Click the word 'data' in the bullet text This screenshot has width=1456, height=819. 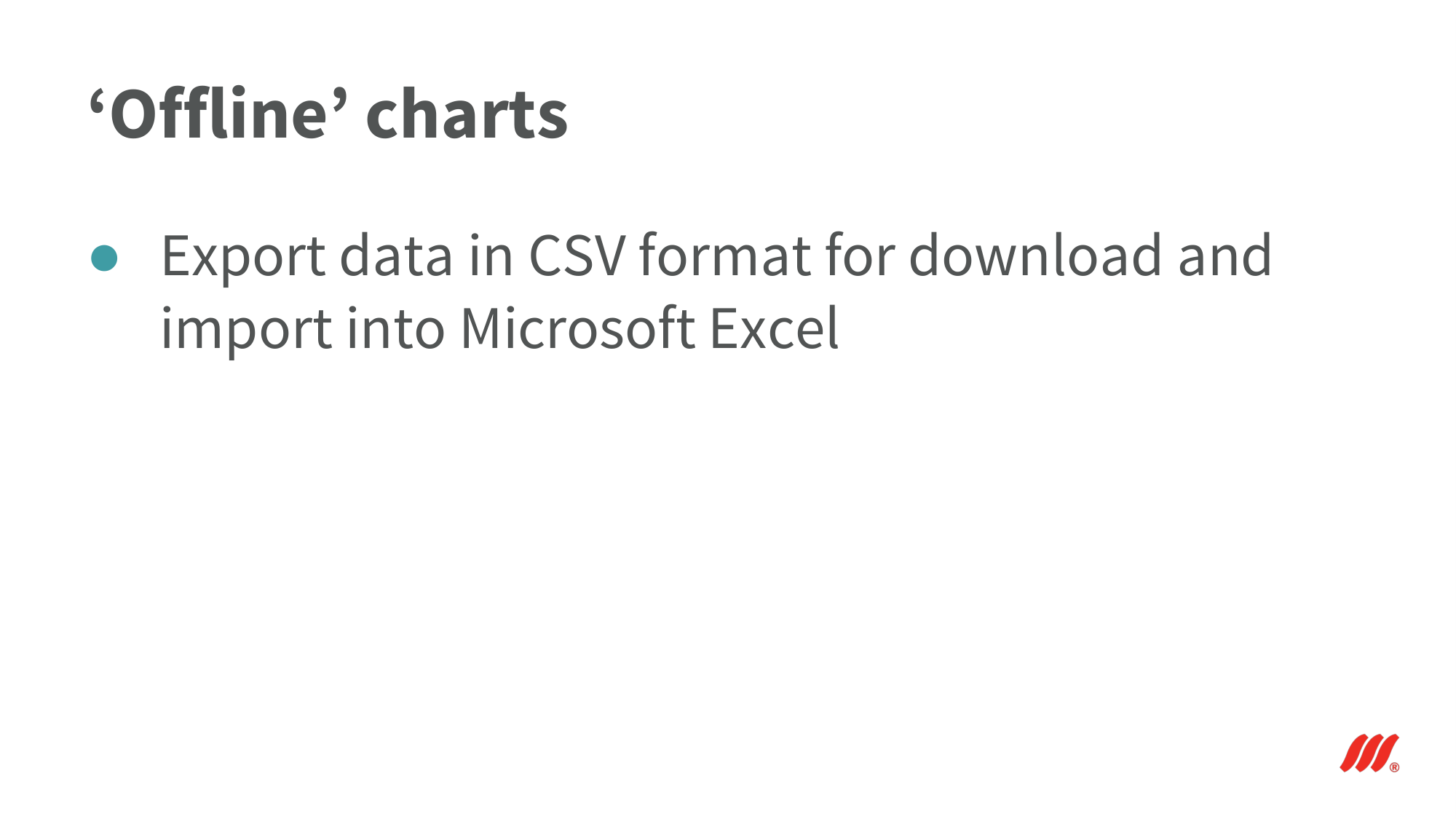tap(397, 256)
